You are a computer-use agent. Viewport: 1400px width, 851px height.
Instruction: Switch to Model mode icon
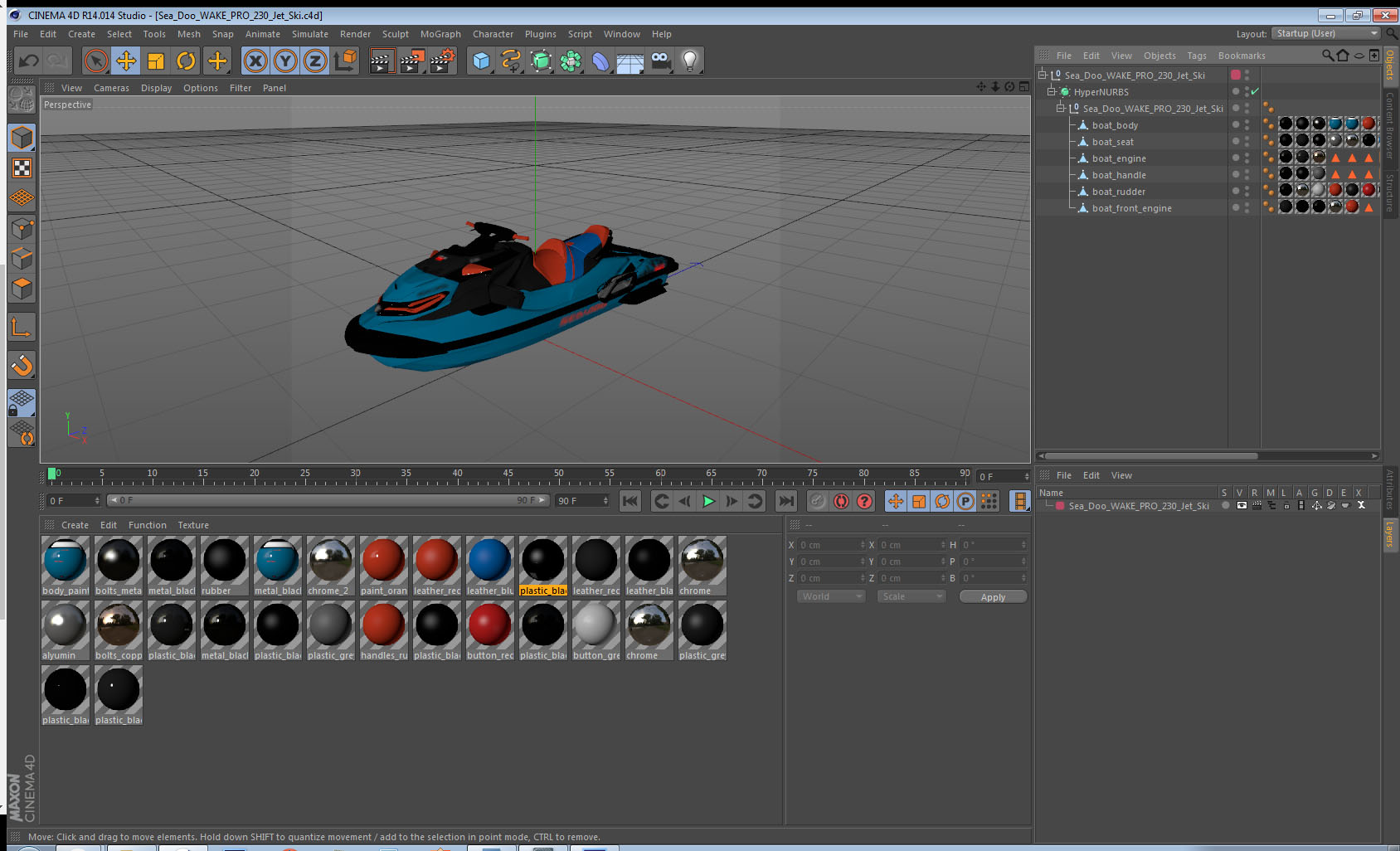(x=22, y=138)
